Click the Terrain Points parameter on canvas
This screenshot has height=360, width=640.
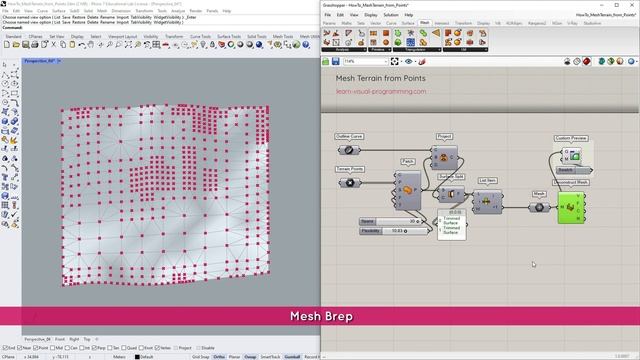pyautogui.click(x=350, y=183)
